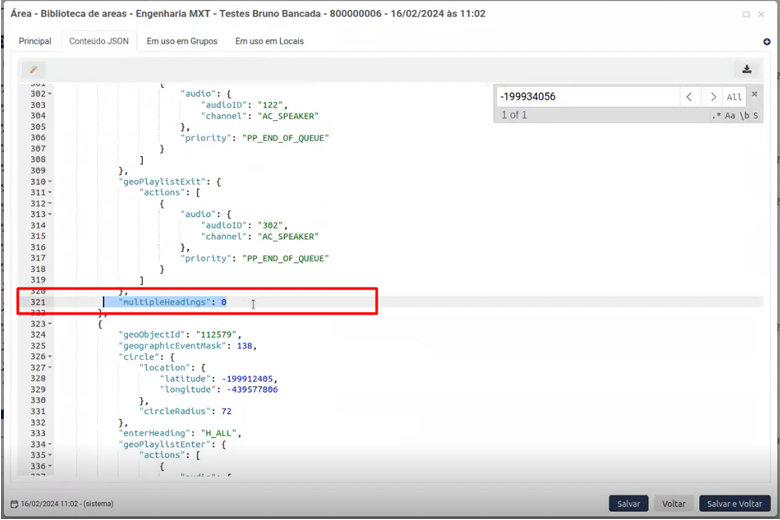Screen dimensions: 780x520
Task: Click the pencil edit icon in editor toolbar
Action: [33, 70]
